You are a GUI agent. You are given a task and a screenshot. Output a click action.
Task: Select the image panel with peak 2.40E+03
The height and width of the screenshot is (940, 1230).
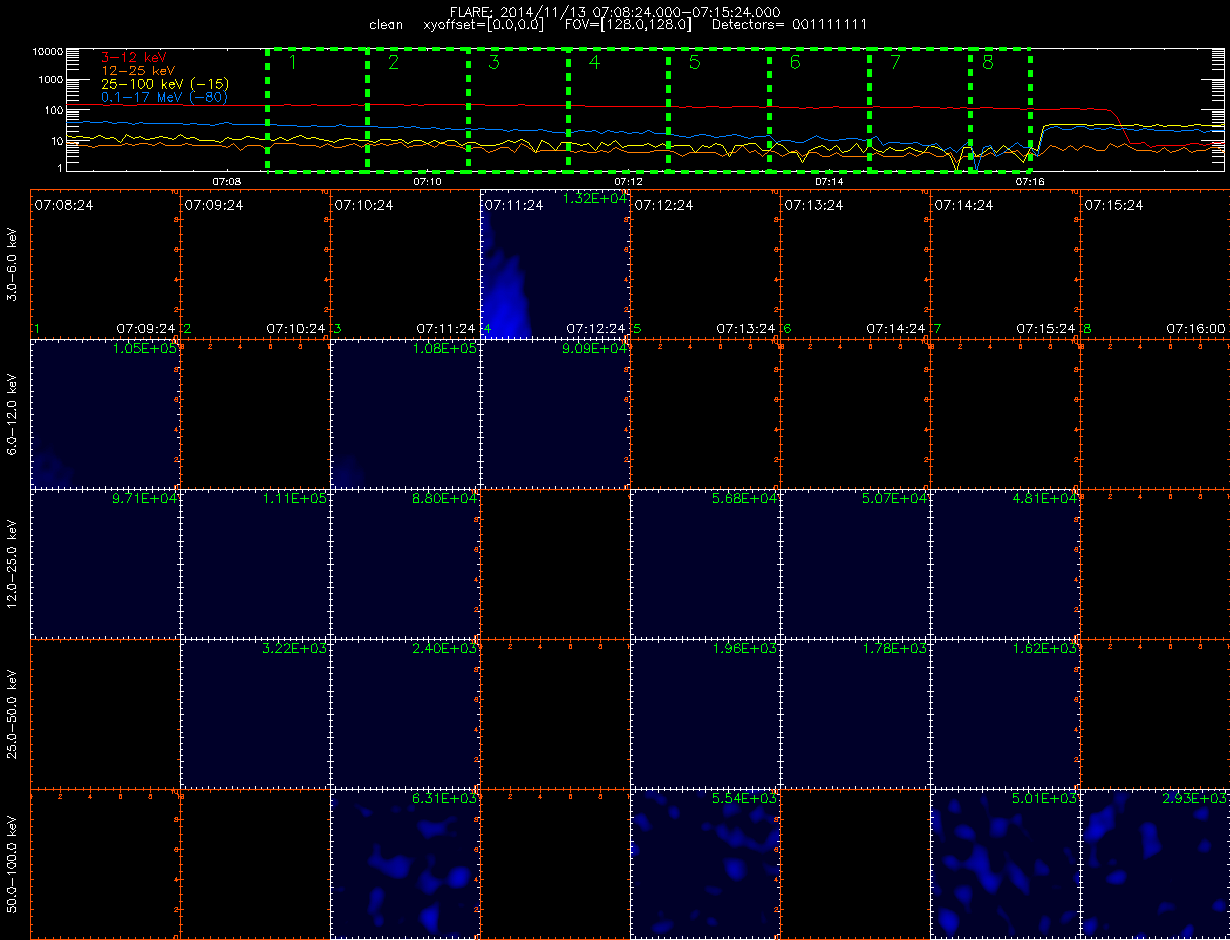(x=405, y=714)
